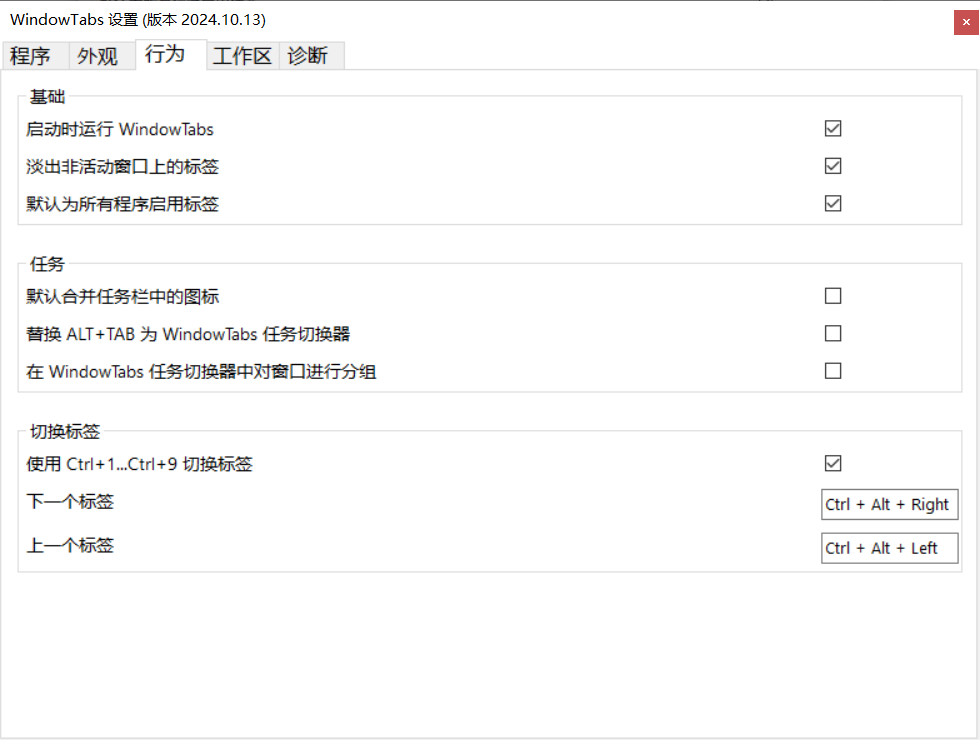Toggle 淡出非活动窗口上的标签 checkbox
This screenshot has width=980, height=740.
point(833,166)
